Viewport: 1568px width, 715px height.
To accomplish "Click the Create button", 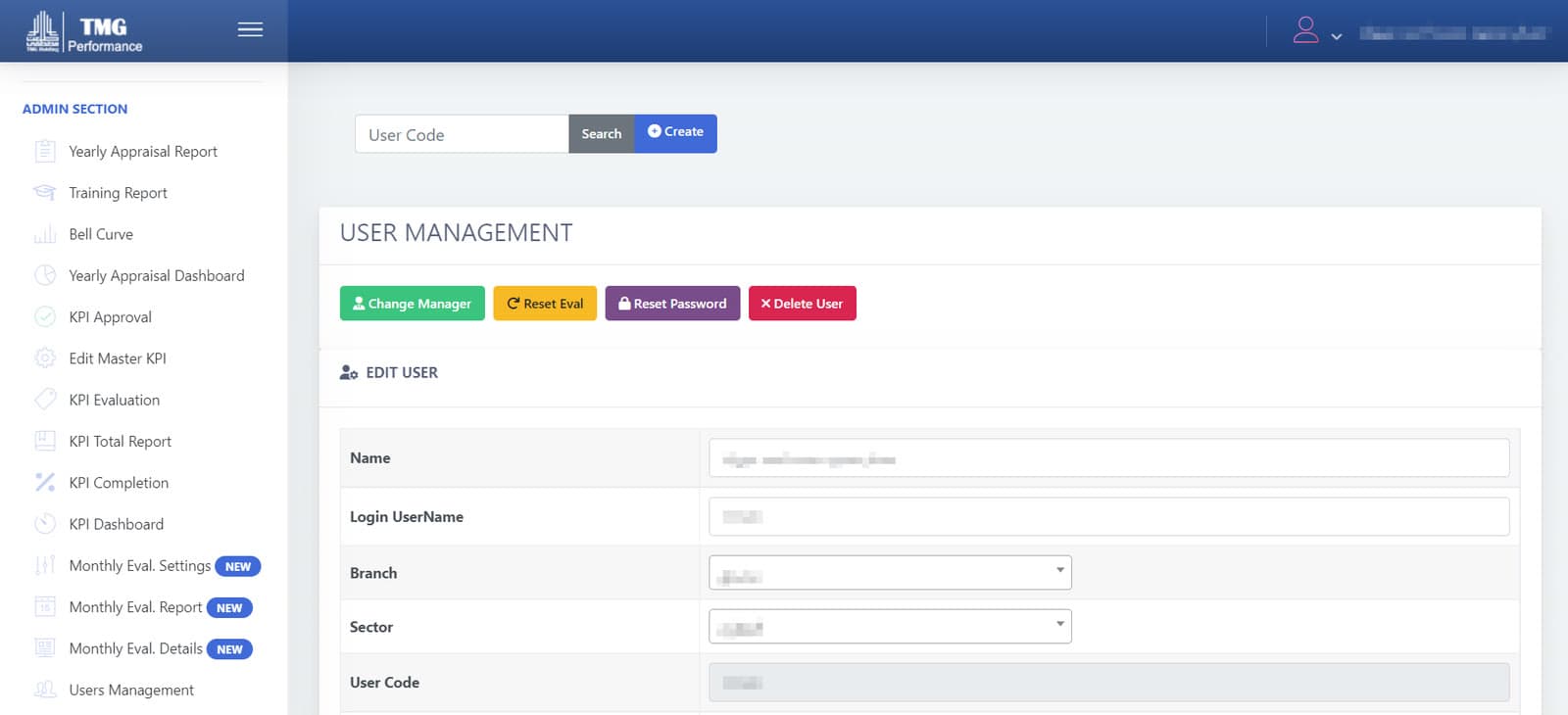I will tap(676, 133).
